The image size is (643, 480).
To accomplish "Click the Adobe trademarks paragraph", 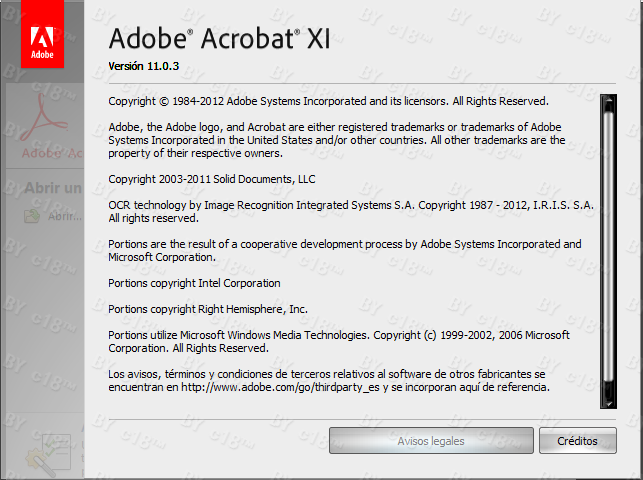I will (x=336, y=140).
